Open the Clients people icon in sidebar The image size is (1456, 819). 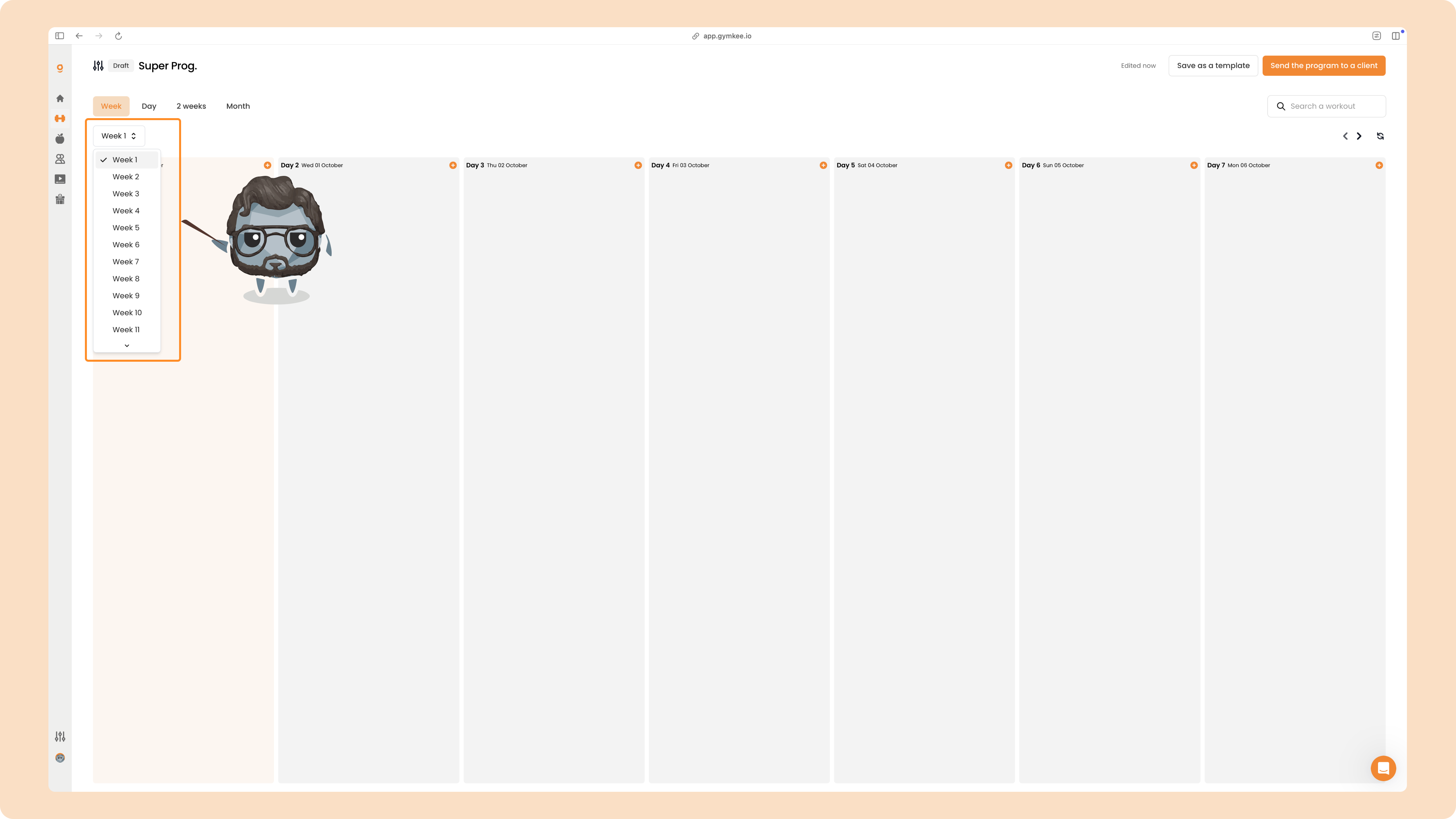60,159
